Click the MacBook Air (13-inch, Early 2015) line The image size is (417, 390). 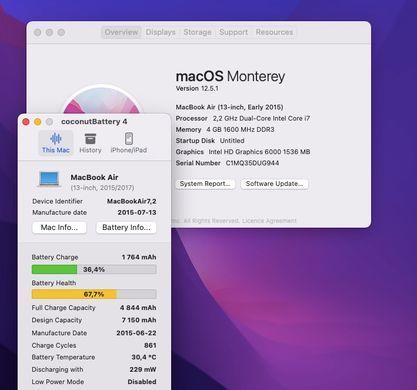[229, 107]
